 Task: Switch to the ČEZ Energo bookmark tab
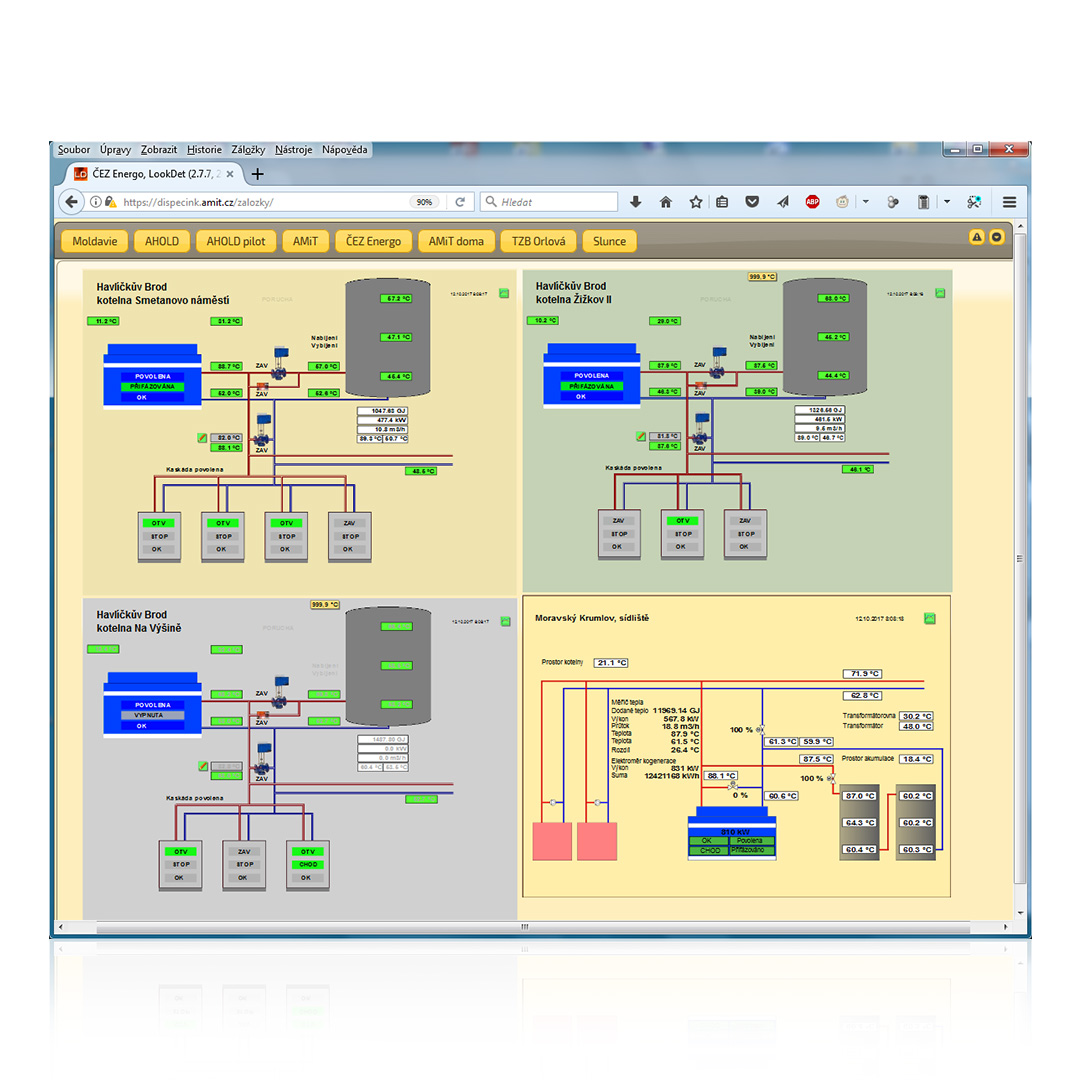[x=373, y=241]
